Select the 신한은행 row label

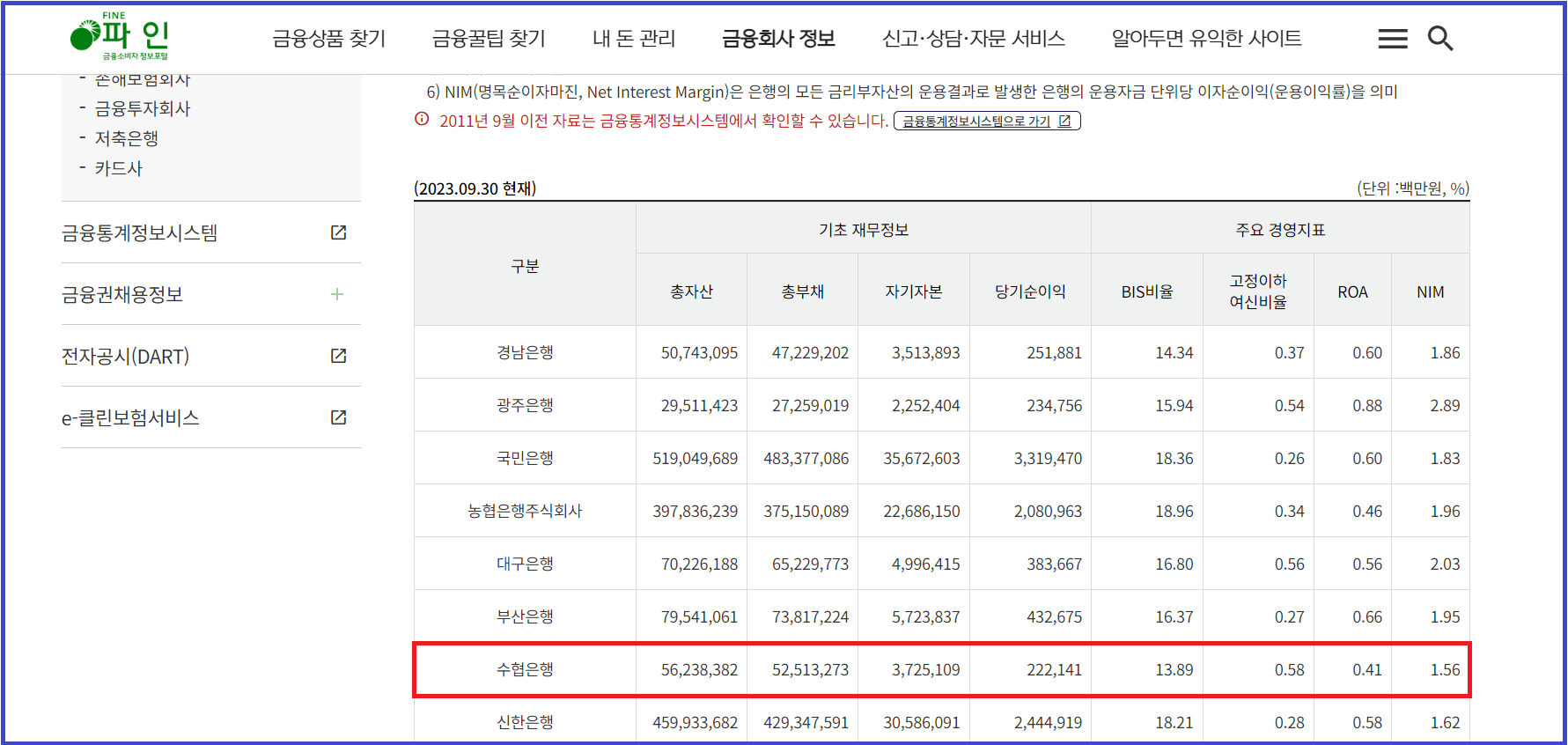[x=525, y=722]
